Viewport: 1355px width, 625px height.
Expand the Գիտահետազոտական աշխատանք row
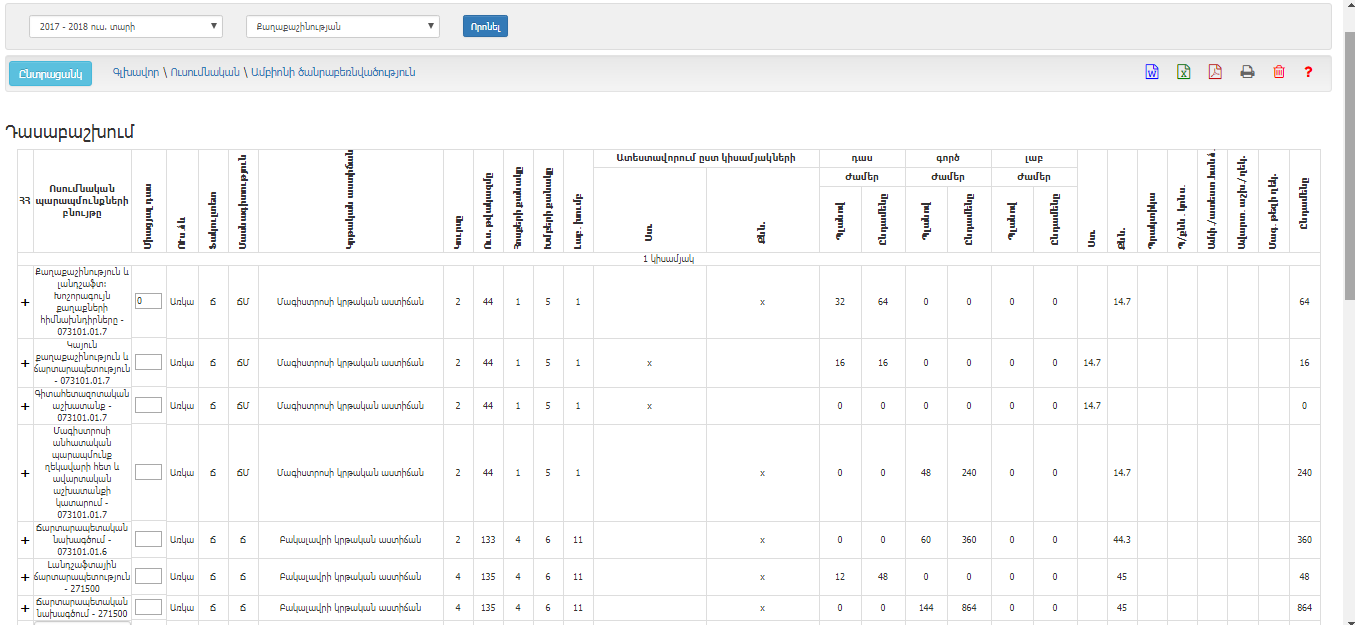coord(25,406)
